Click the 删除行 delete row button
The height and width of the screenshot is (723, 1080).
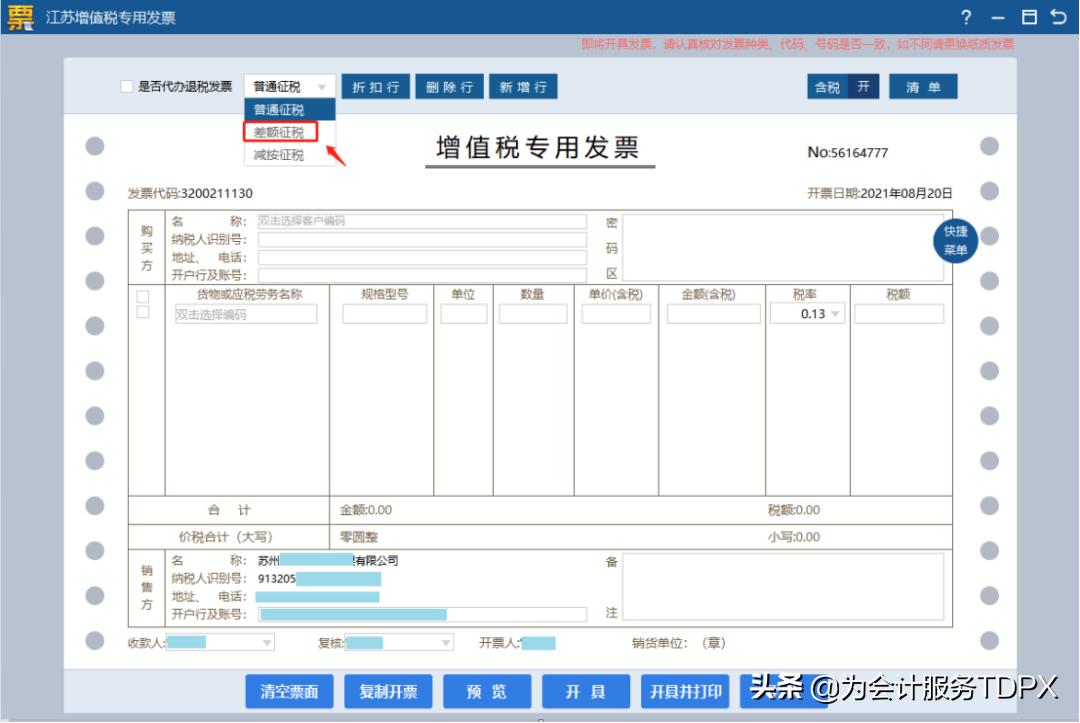(x=449, y=86)
